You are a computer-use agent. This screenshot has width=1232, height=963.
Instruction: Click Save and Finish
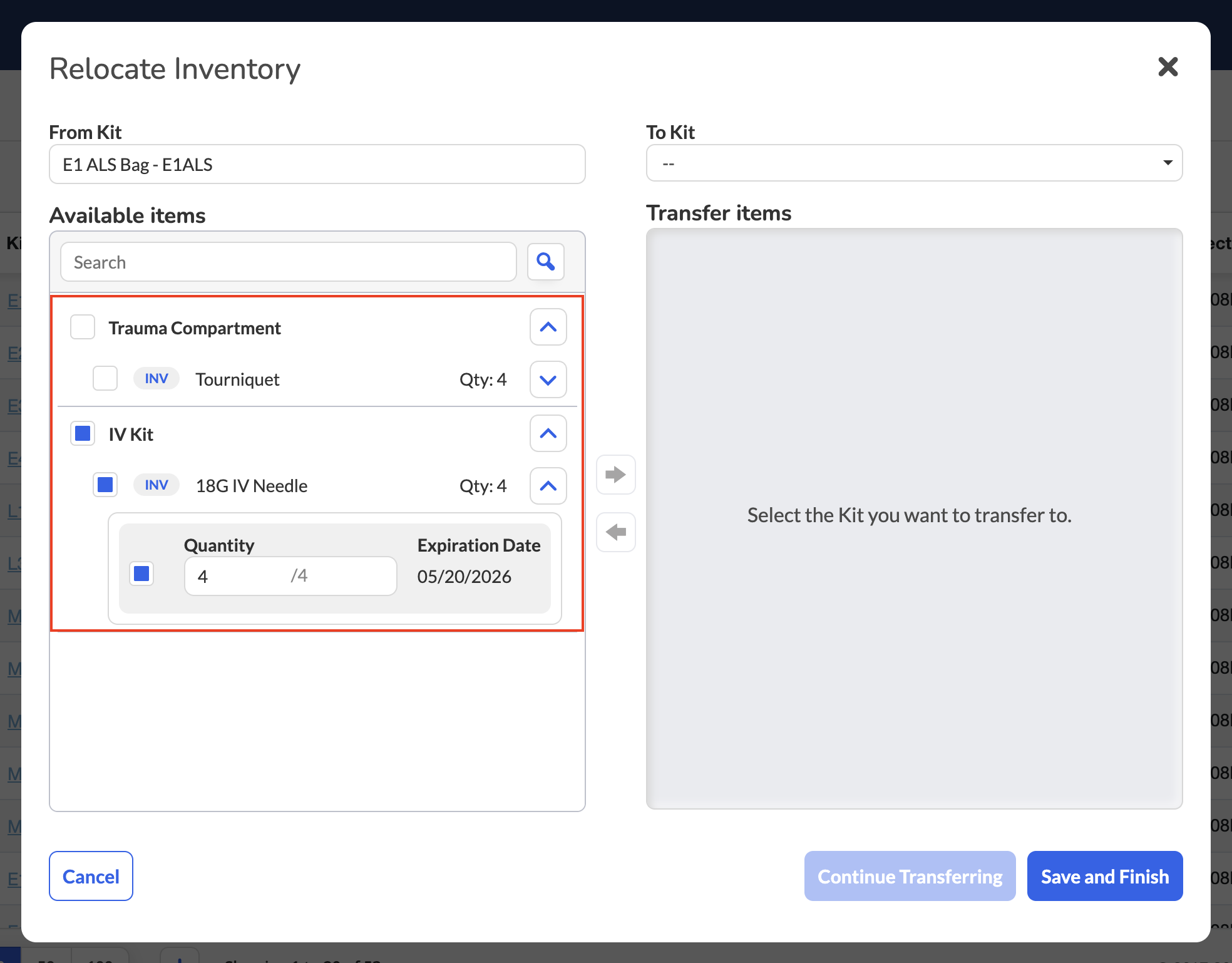(1105, 876)
